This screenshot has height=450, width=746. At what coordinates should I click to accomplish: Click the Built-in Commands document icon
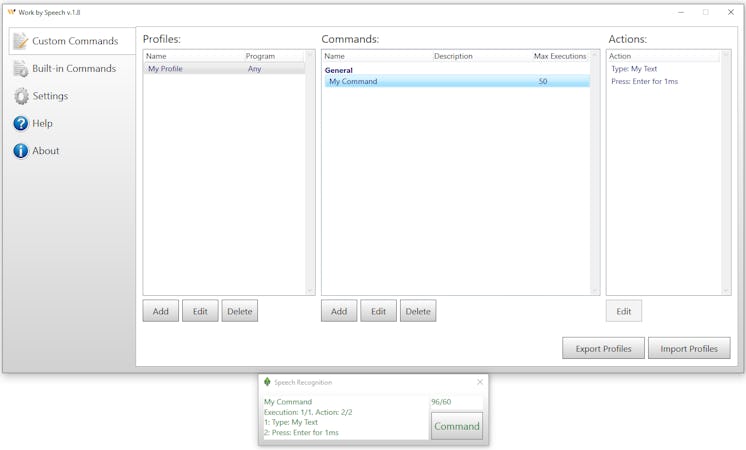pos(20,69)
